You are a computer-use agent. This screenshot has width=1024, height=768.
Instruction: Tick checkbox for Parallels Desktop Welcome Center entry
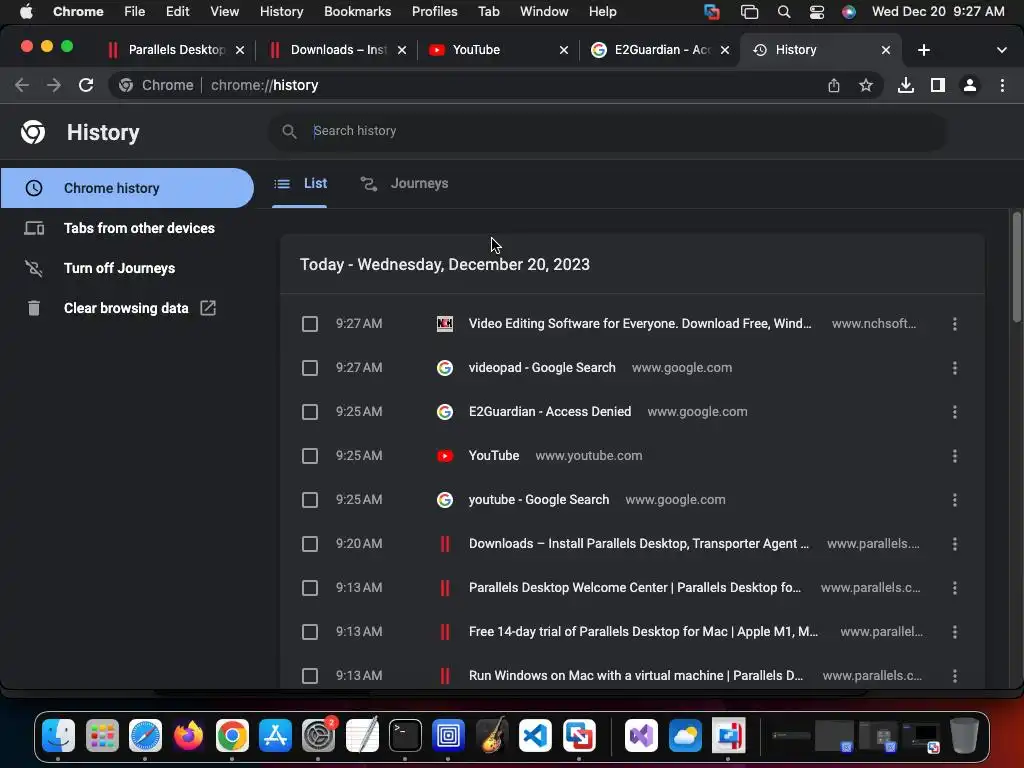[x=310, y=588]
